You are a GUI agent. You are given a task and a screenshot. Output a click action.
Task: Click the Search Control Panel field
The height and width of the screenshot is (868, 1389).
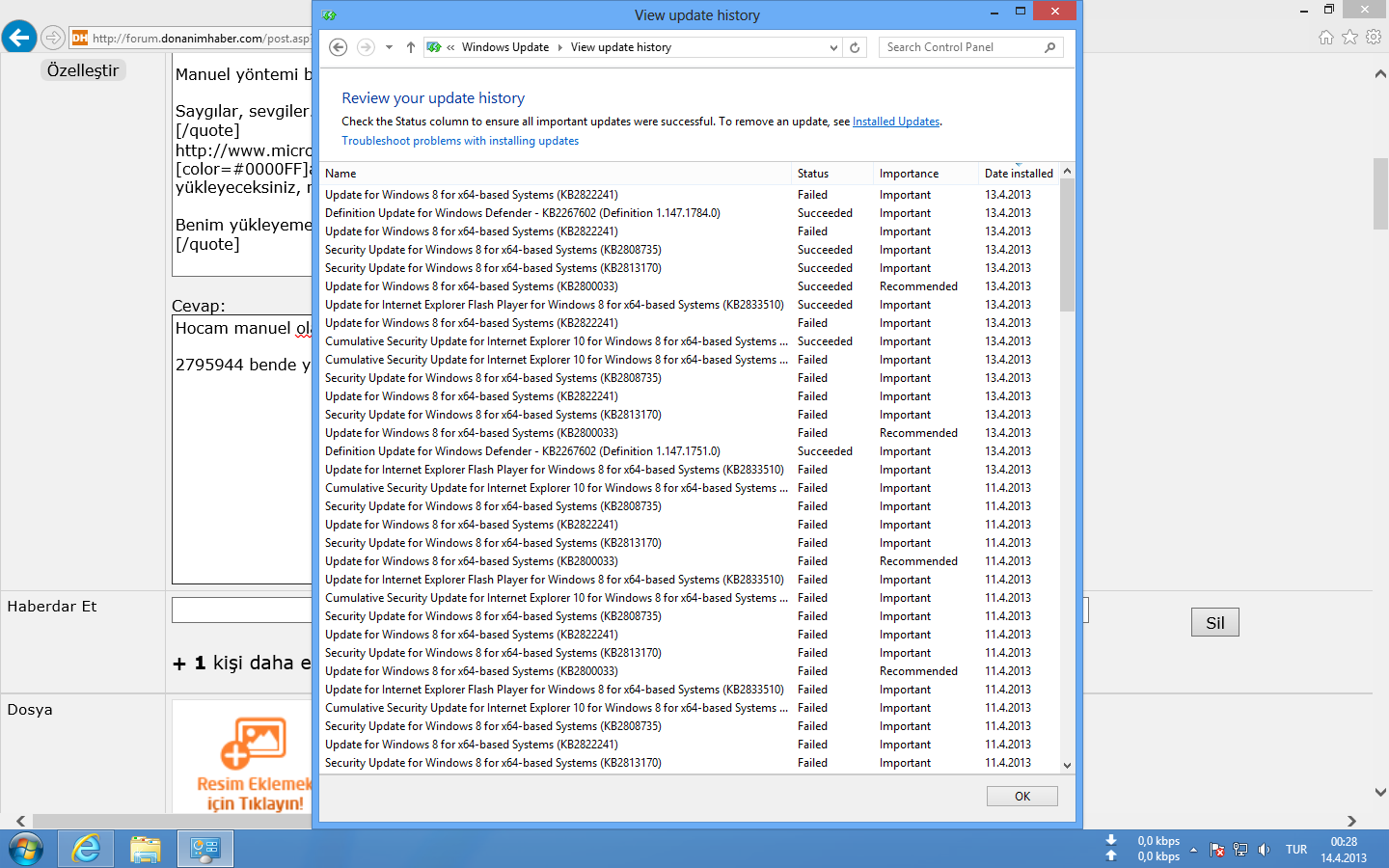coord(970,47)
